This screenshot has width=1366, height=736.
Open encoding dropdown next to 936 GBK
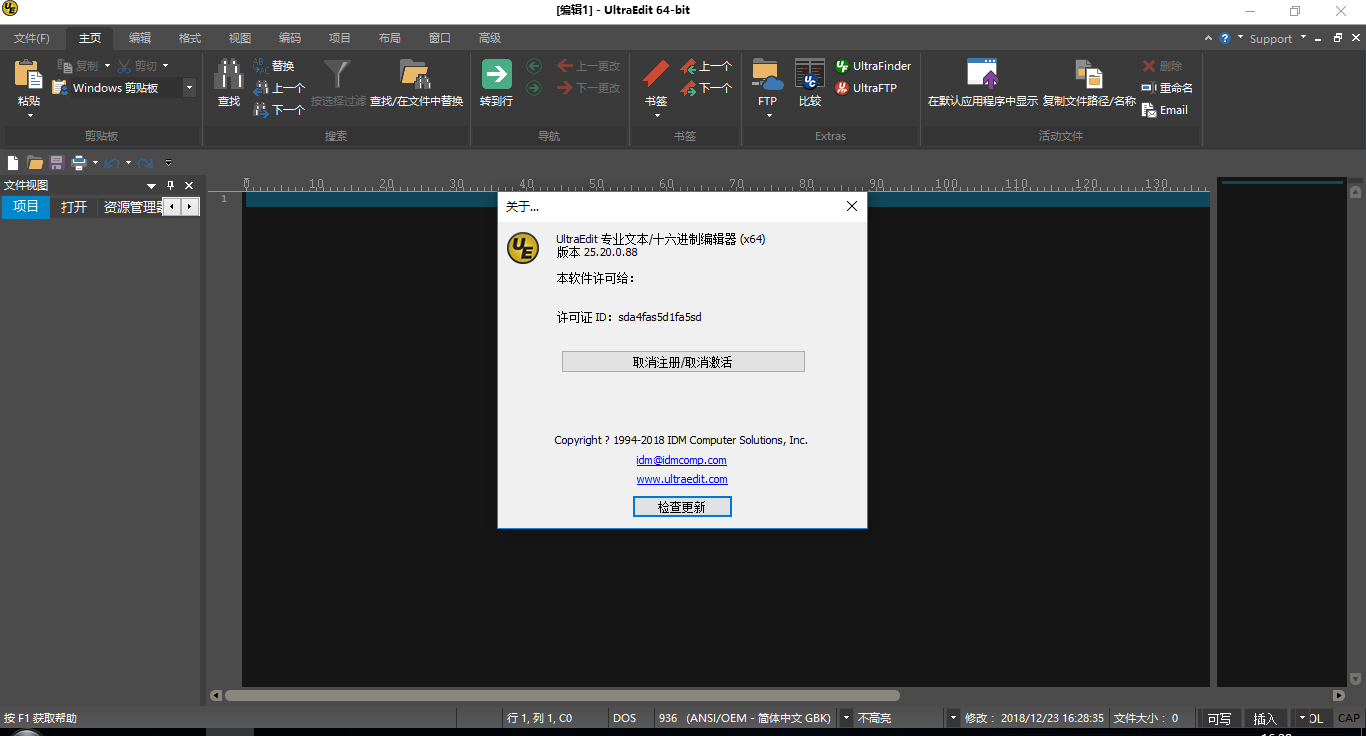coord(846,718)
